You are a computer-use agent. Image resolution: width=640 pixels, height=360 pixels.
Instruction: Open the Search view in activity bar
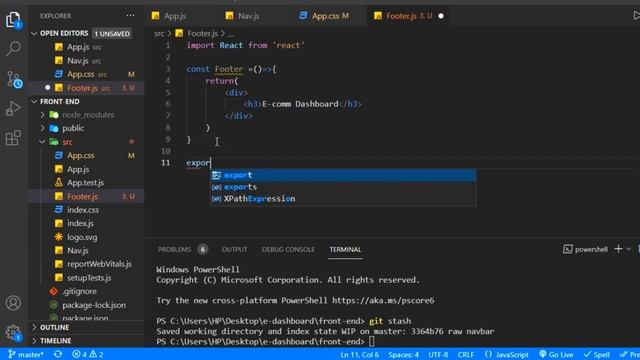13,49
